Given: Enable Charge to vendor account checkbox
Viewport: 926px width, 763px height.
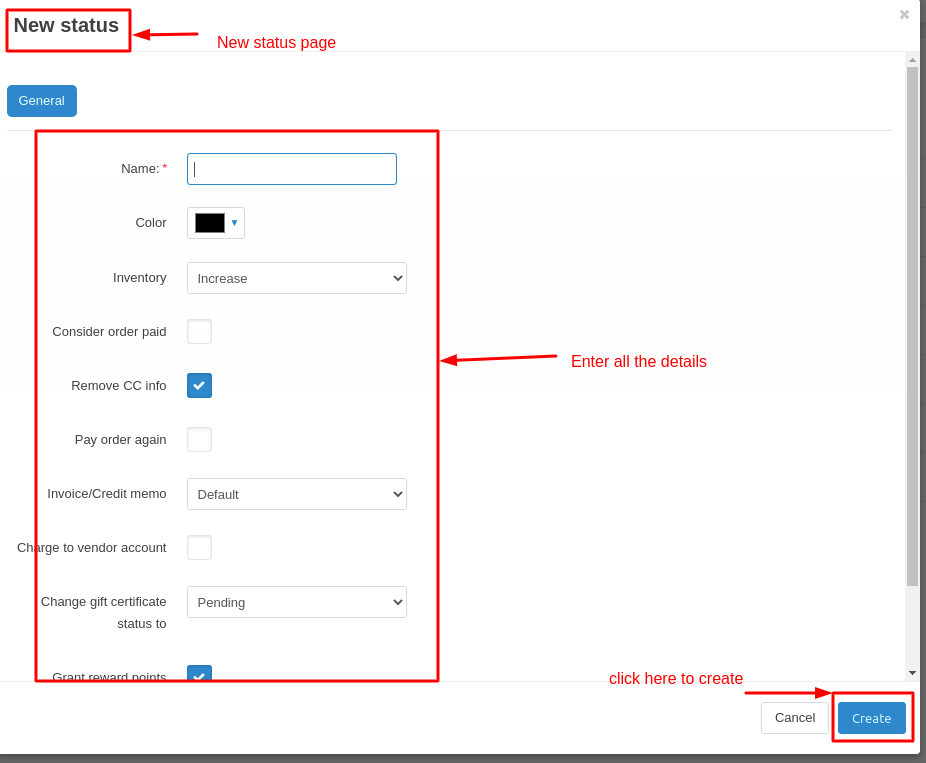Looking at the screenshot, I should click(199, 548).
